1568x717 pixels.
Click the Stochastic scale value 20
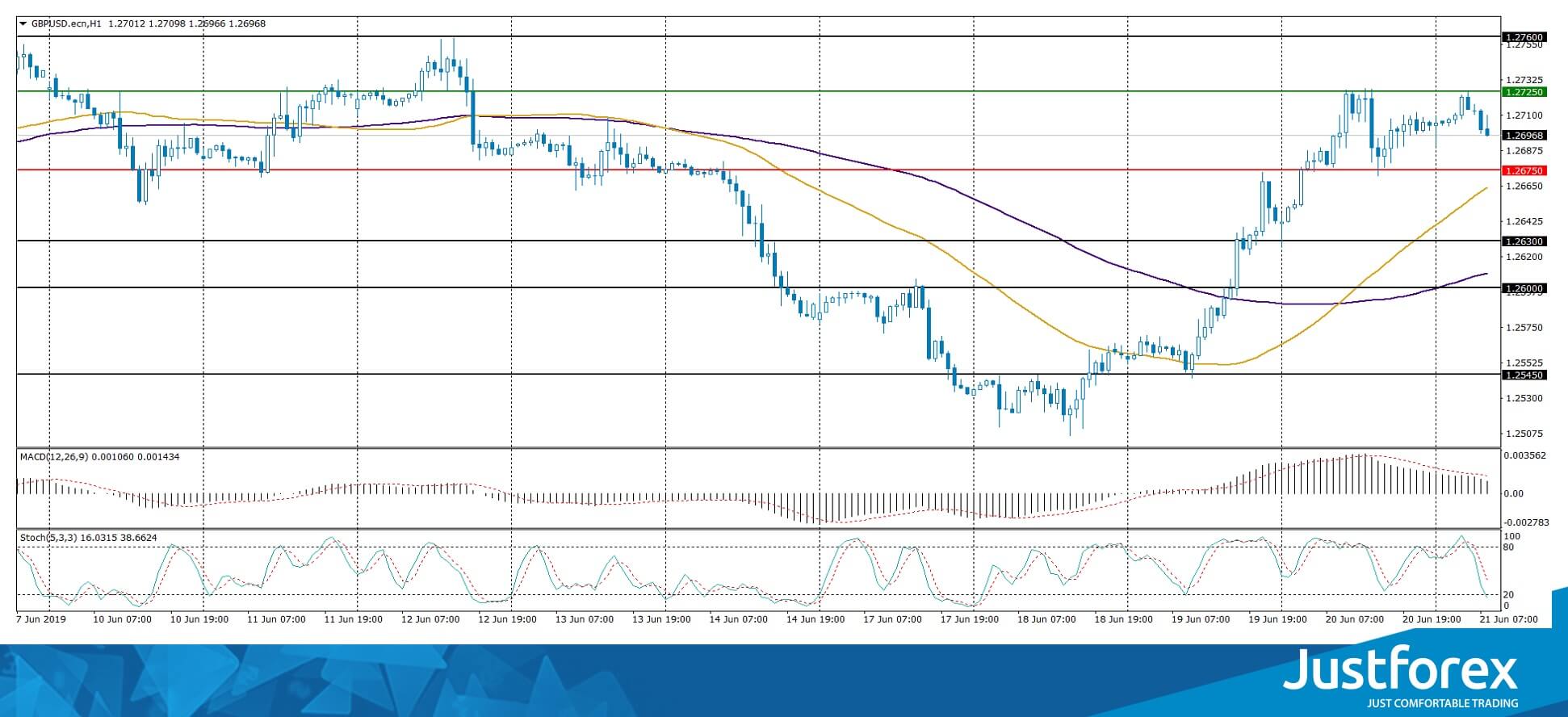coord(1507,595)
